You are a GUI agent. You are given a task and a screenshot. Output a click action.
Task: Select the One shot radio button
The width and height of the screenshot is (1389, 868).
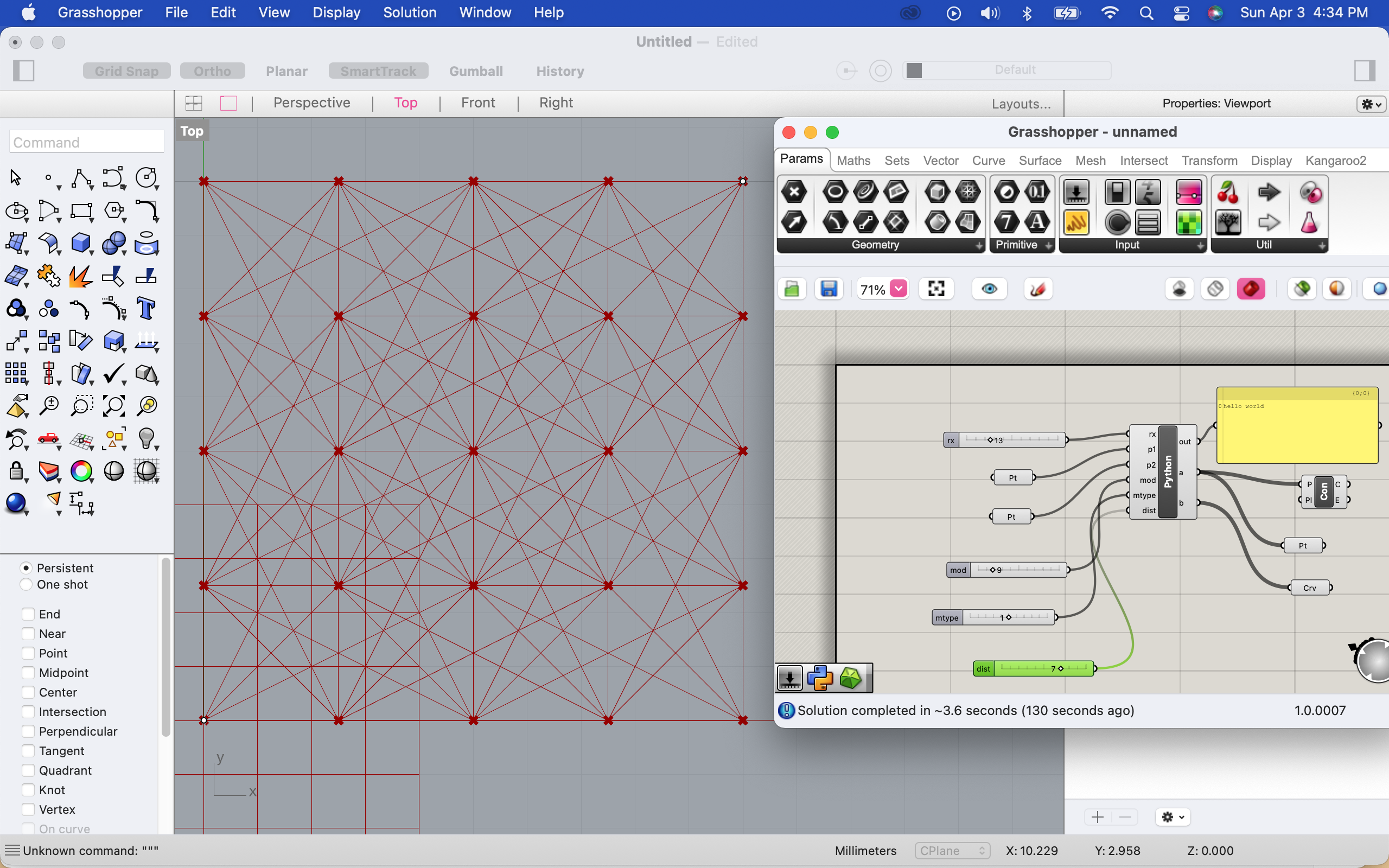coord(26,584)
